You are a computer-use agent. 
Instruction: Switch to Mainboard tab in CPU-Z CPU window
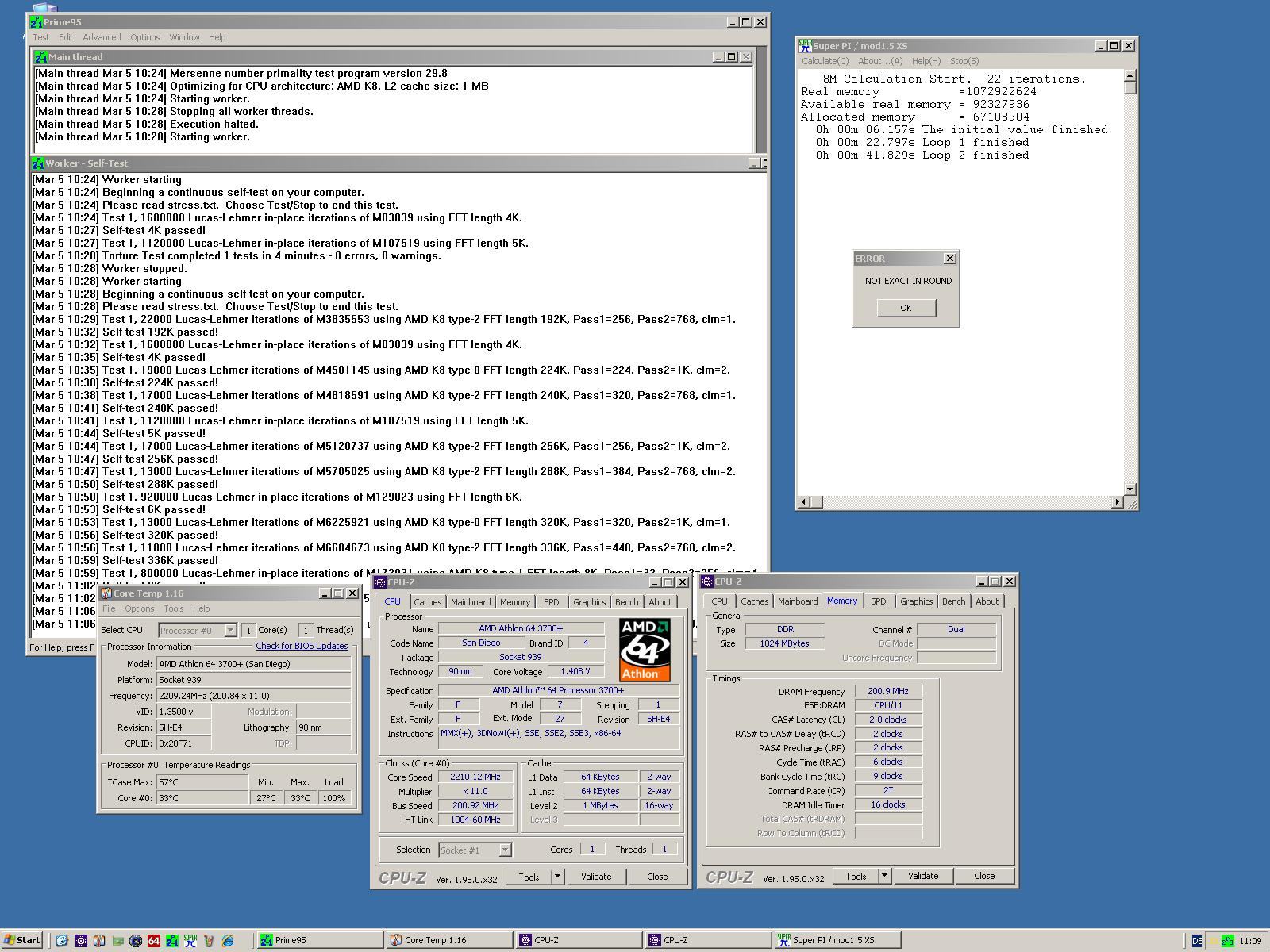point(471,602)
